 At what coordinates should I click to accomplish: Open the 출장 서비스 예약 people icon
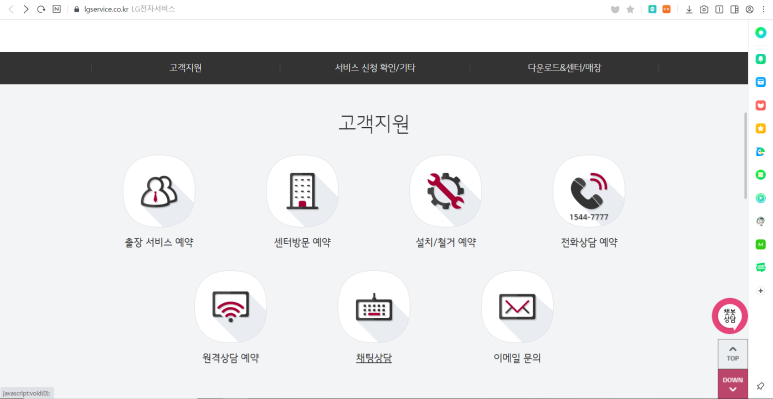coord(159,191)
